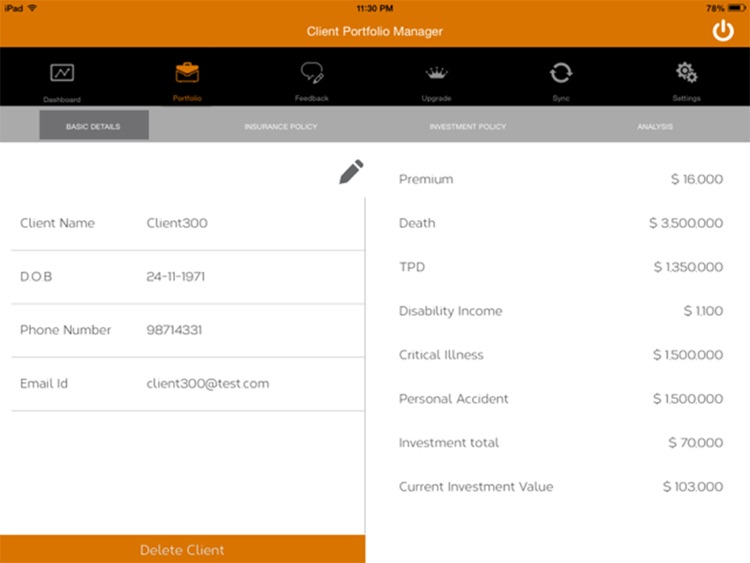The width and height of the screenshot is (750, 563).
Task: Switch to the Insurance Policy tab
Action: click(281, 126)
